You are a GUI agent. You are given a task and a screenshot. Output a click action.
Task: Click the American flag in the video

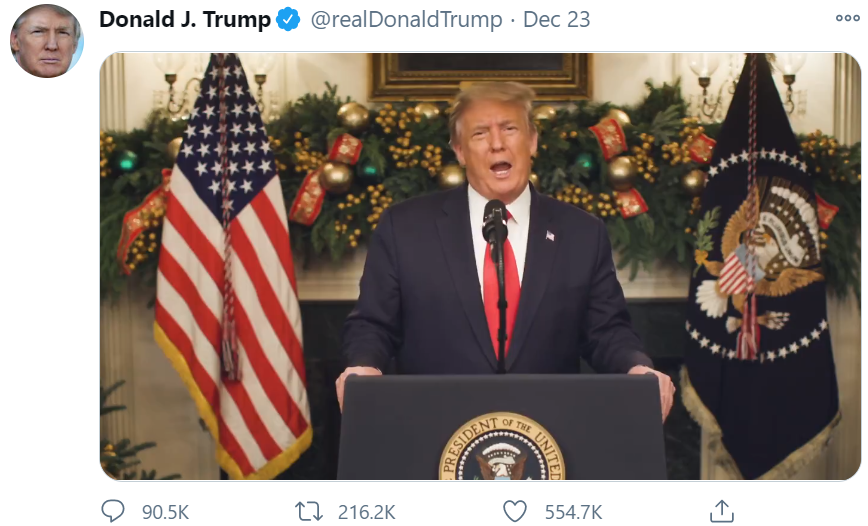[x=230, y=266]
